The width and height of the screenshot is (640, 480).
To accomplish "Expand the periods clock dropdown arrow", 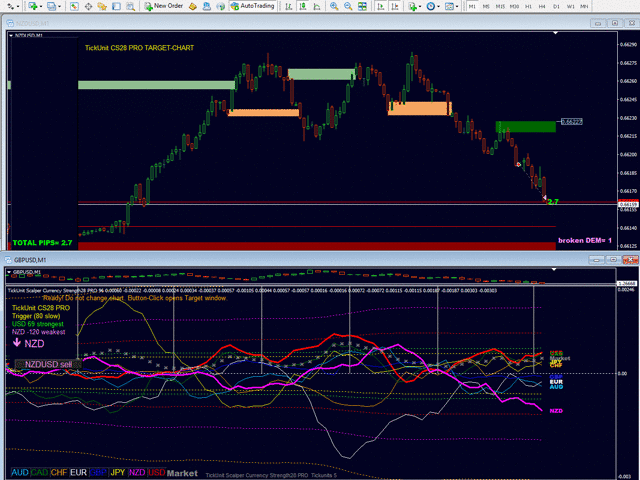I will pos(438,7).
